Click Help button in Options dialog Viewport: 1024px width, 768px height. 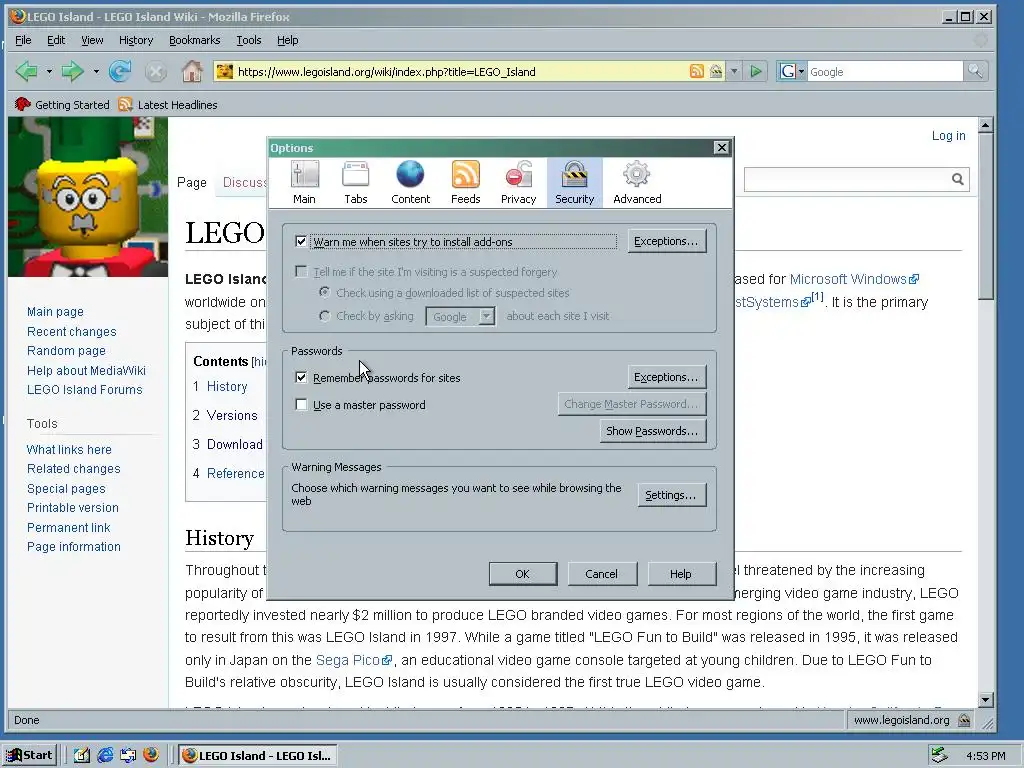pos(680,573)
